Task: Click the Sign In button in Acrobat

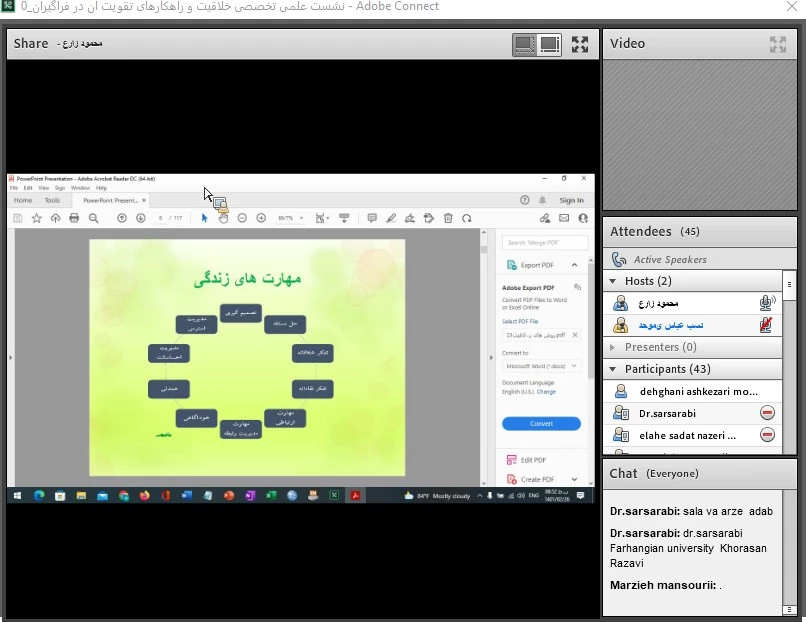Action: tap(572, 200)
